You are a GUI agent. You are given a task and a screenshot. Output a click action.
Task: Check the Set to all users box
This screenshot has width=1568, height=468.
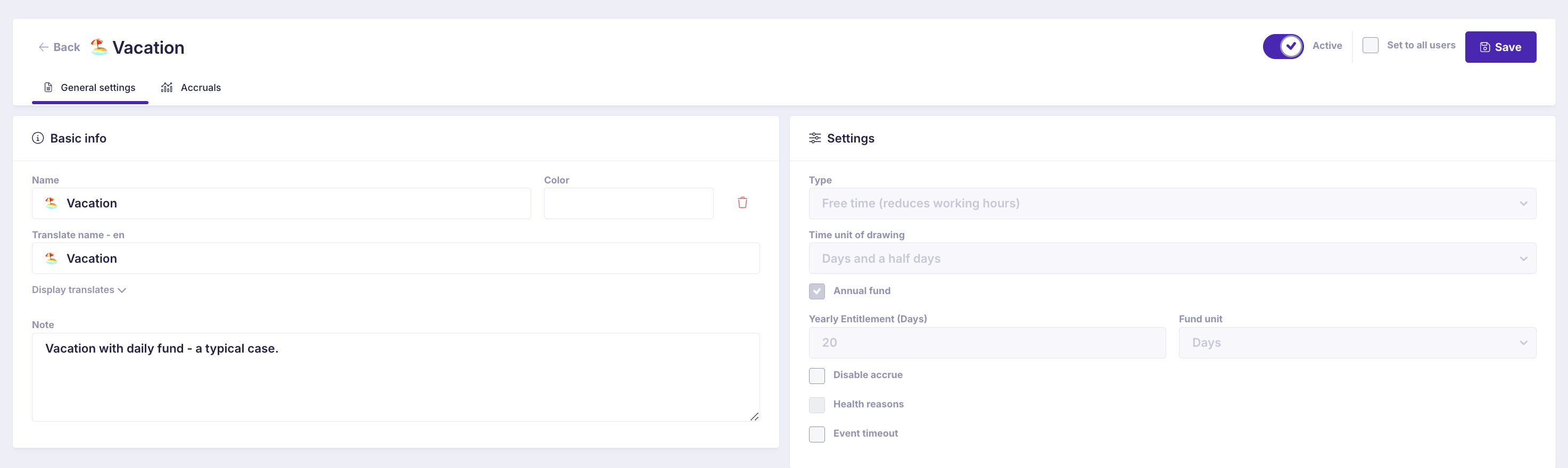[1369, 46]
